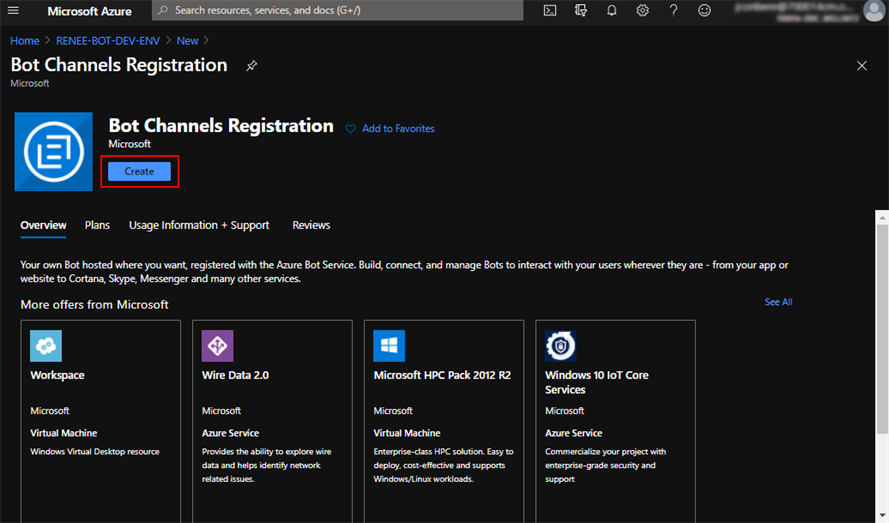Screen dimensions: 889x523
Task: Click the Wire Data 2.0 icon
Action: pos(218,345)
